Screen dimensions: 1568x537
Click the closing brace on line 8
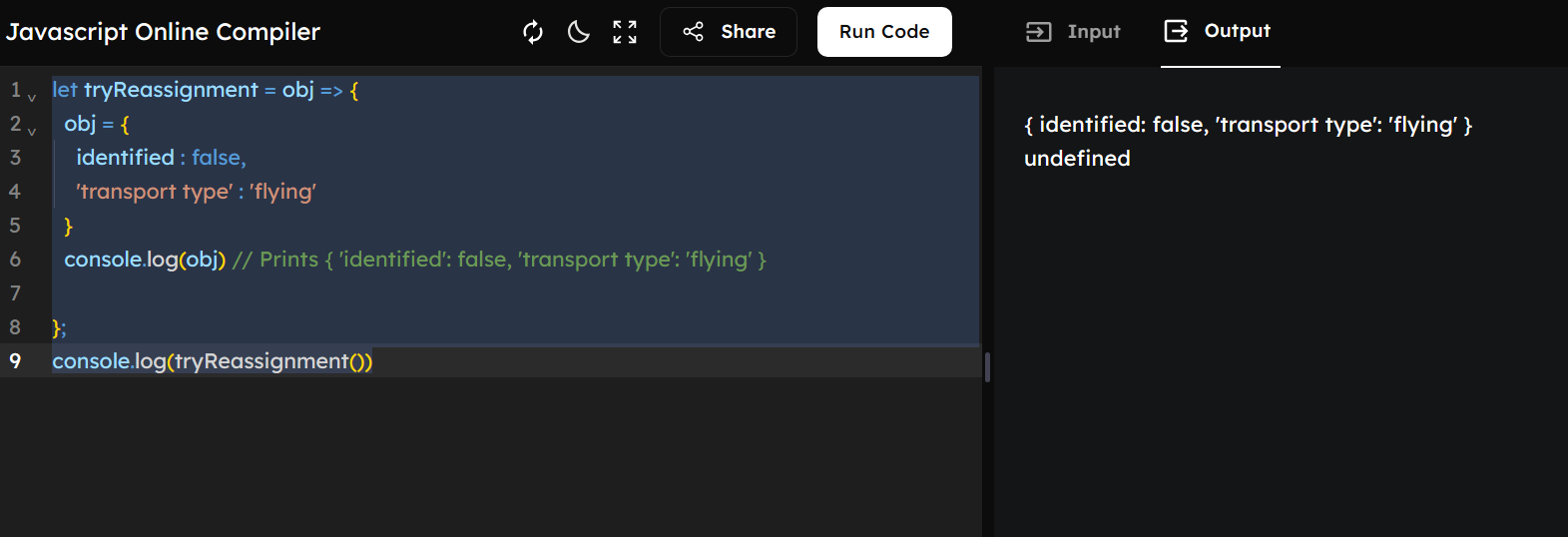[57, 327]
